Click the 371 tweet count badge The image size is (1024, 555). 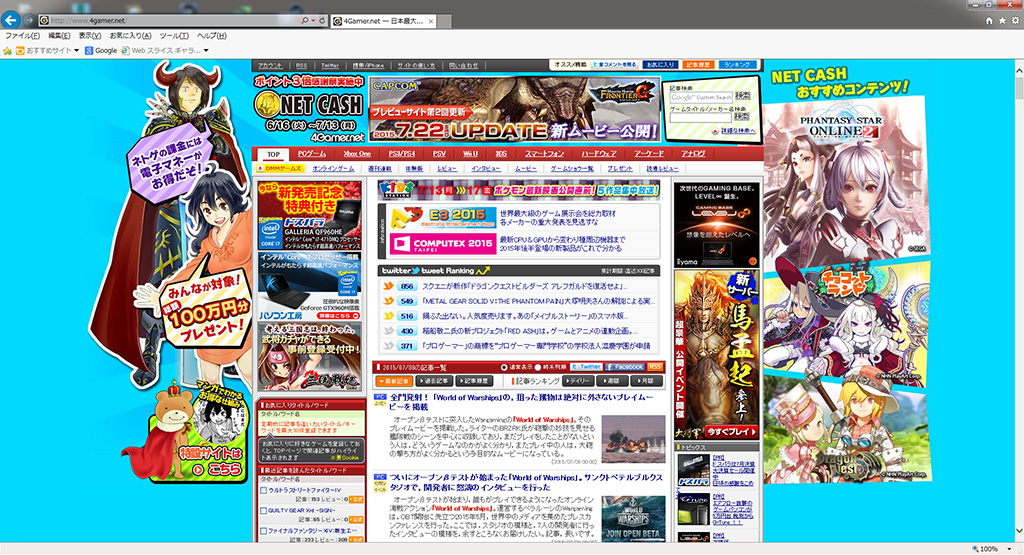click(x=408, y=346)
